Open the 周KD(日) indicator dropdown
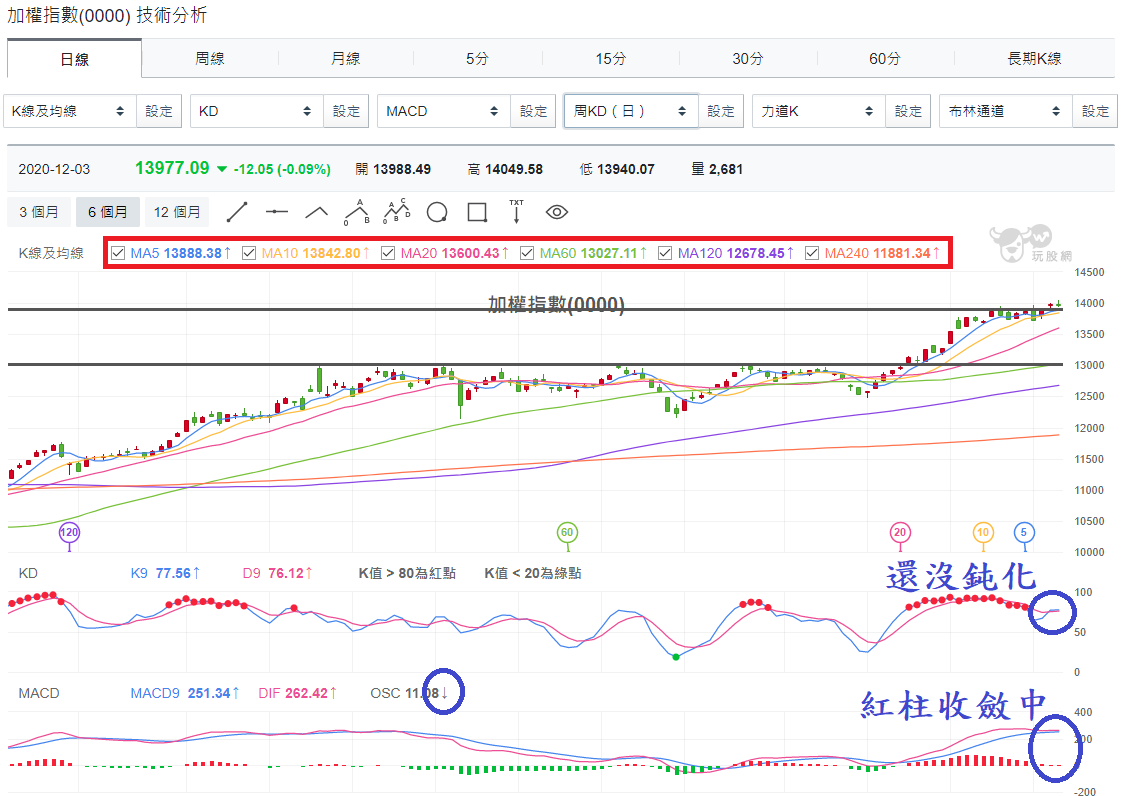 click(x=631, y=112)
